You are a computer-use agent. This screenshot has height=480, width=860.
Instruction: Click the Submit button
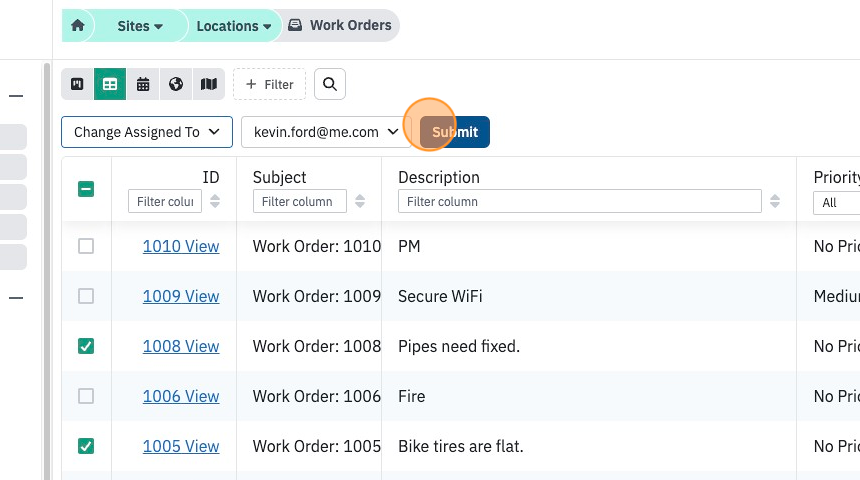tap(455, 132)
